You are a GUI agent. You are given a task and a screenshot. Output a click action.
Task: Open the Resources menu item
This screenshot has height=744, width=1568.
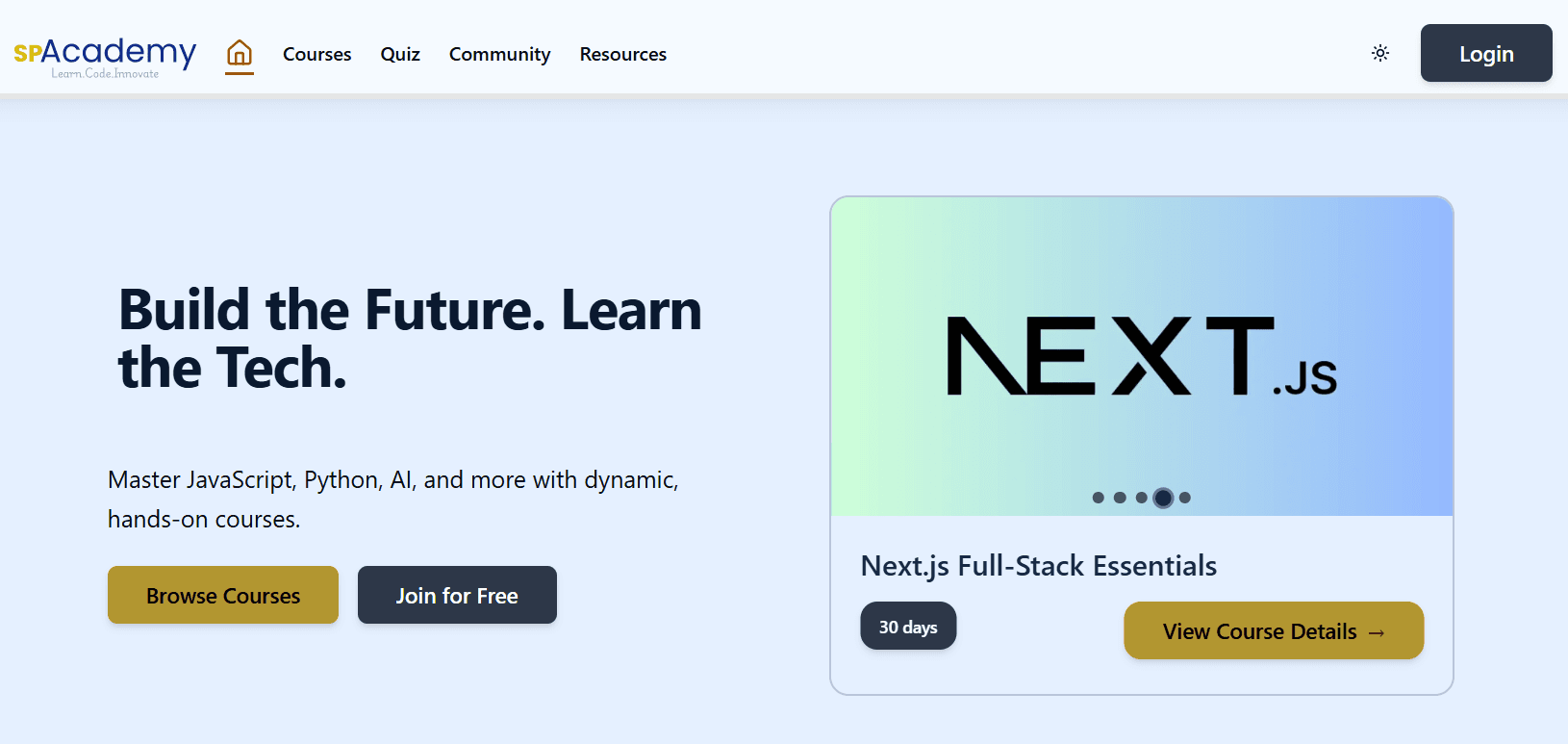pyautogui.click(x=623, y=54)
